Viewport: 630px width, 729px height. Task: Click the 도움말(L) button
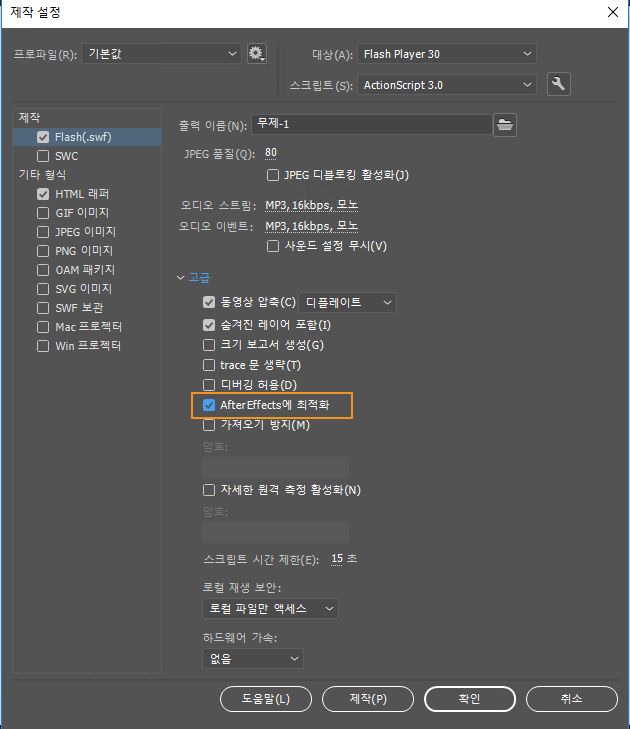[265, 699]
